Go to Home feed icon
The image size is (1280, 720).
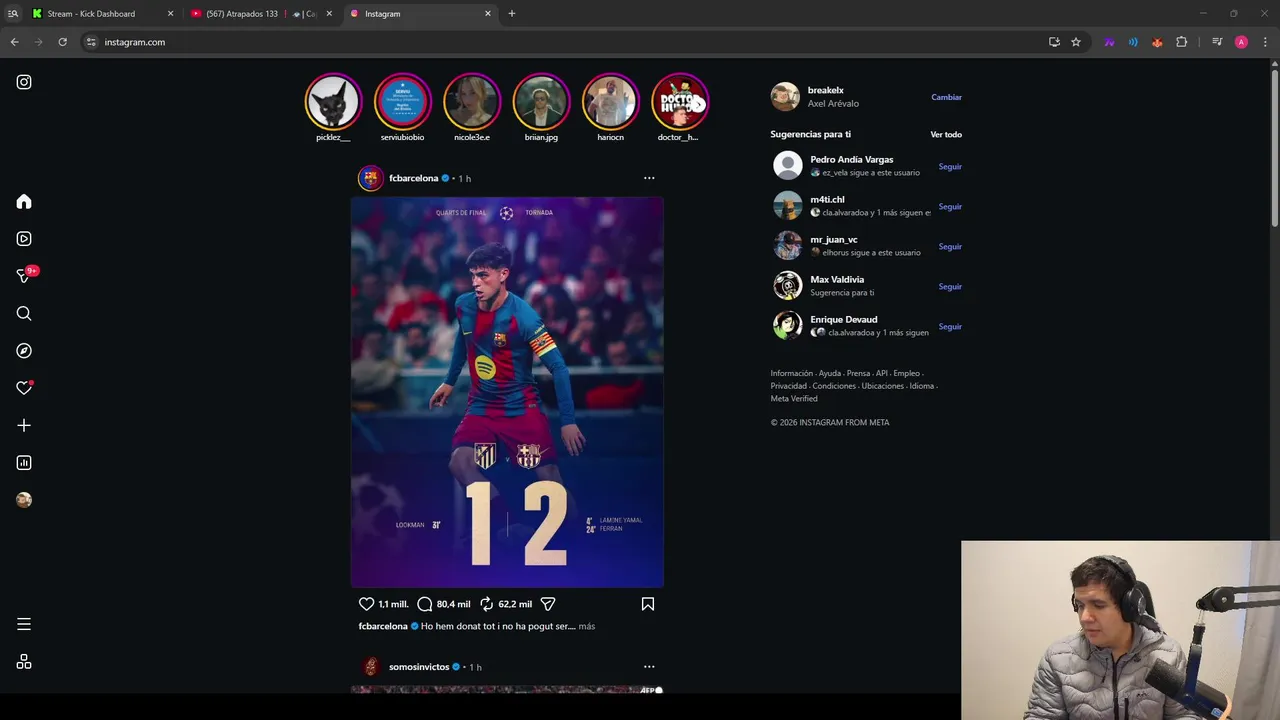coord(24,202)
